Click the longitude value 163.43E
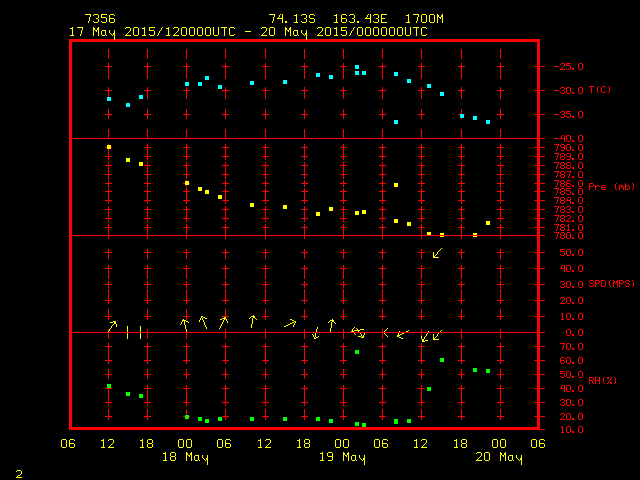The image size is (640, 480). (351, 19)
